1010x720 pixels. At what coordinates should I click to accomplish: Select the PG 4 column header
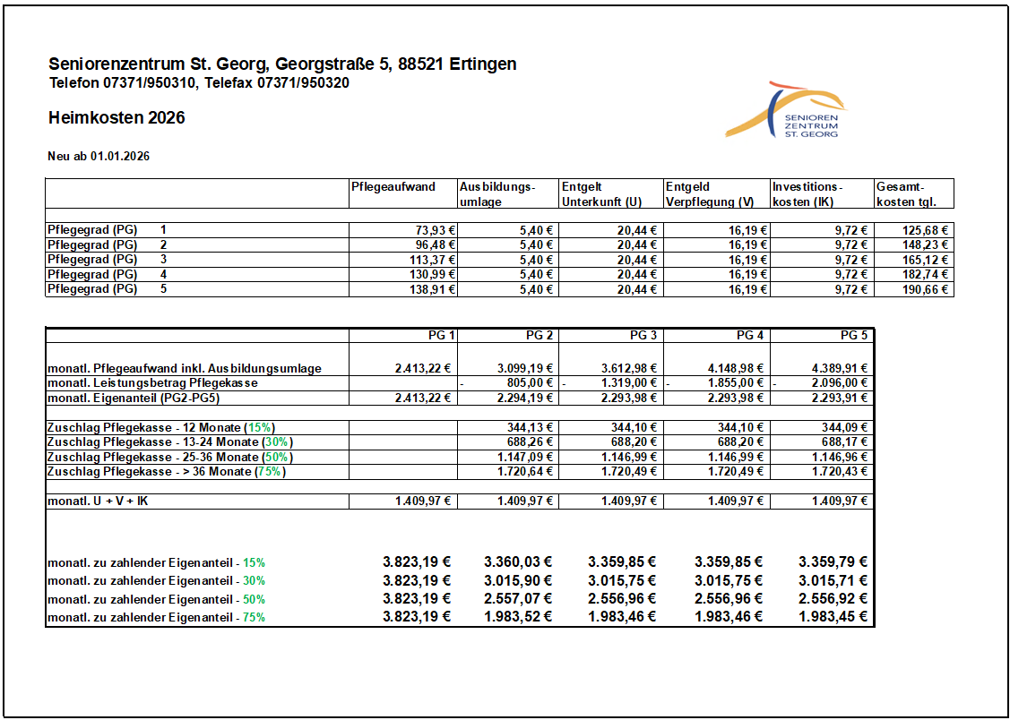click(750, 335)
